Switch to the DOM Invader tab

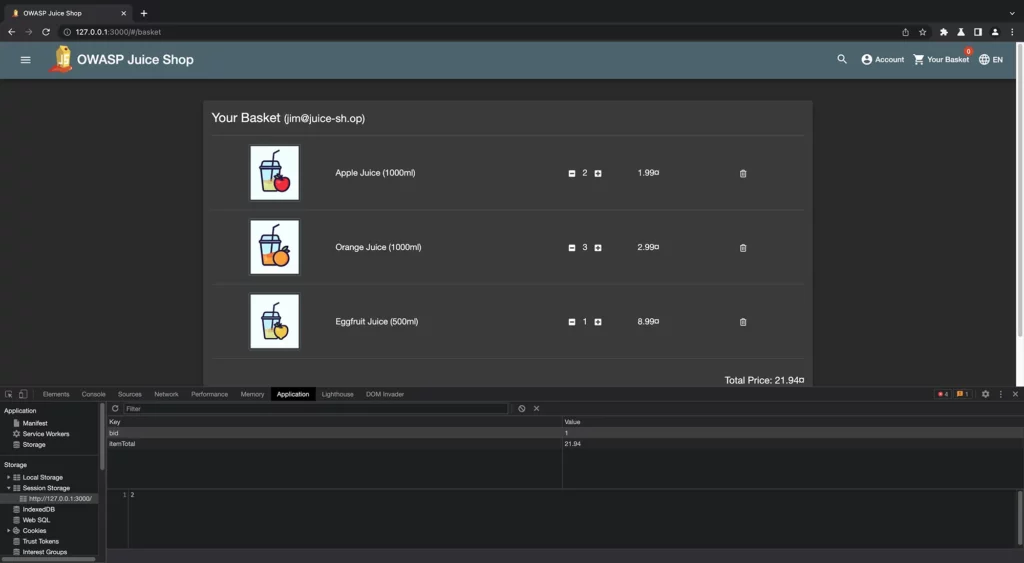[385, 394]
